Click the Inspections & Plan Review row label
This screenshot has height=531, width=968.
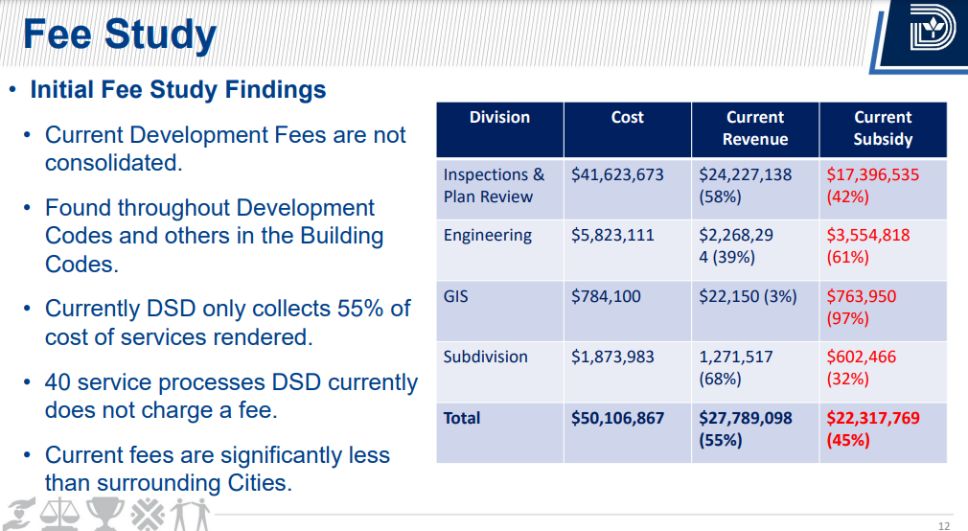(494, 185)
